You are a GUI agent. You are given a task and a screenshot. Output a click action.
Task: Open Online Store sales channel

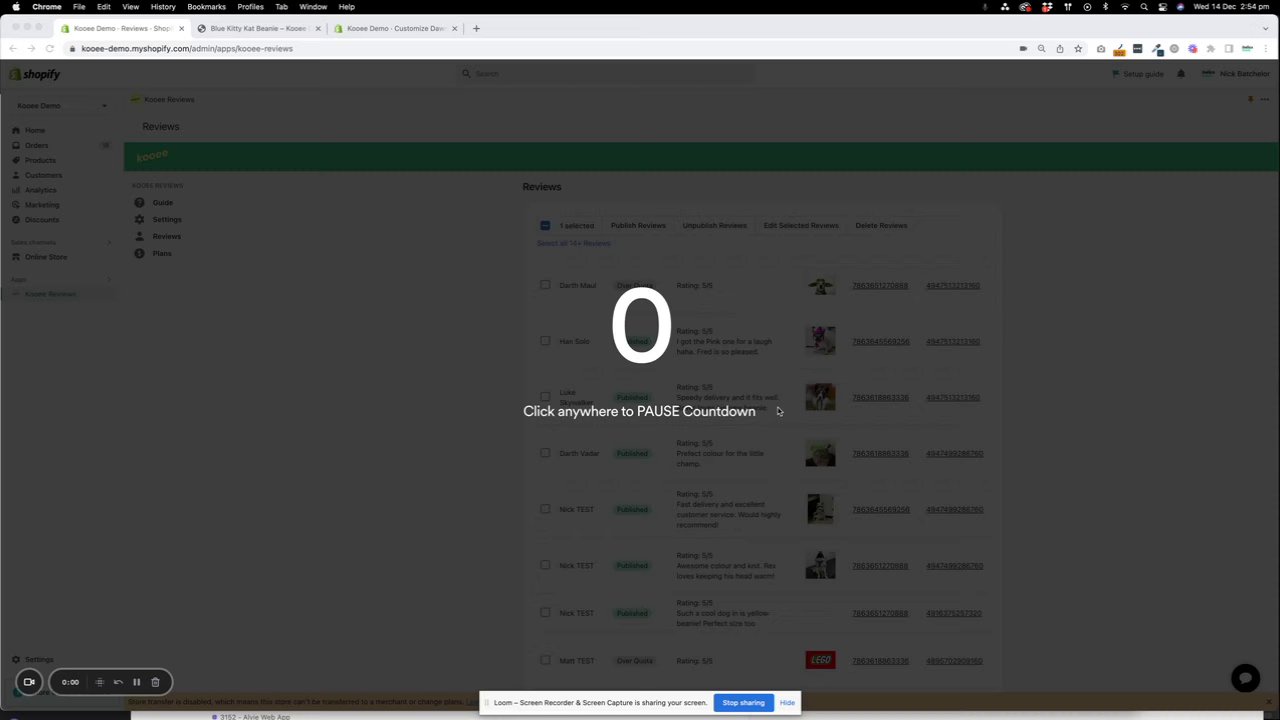tap(46, 257)
